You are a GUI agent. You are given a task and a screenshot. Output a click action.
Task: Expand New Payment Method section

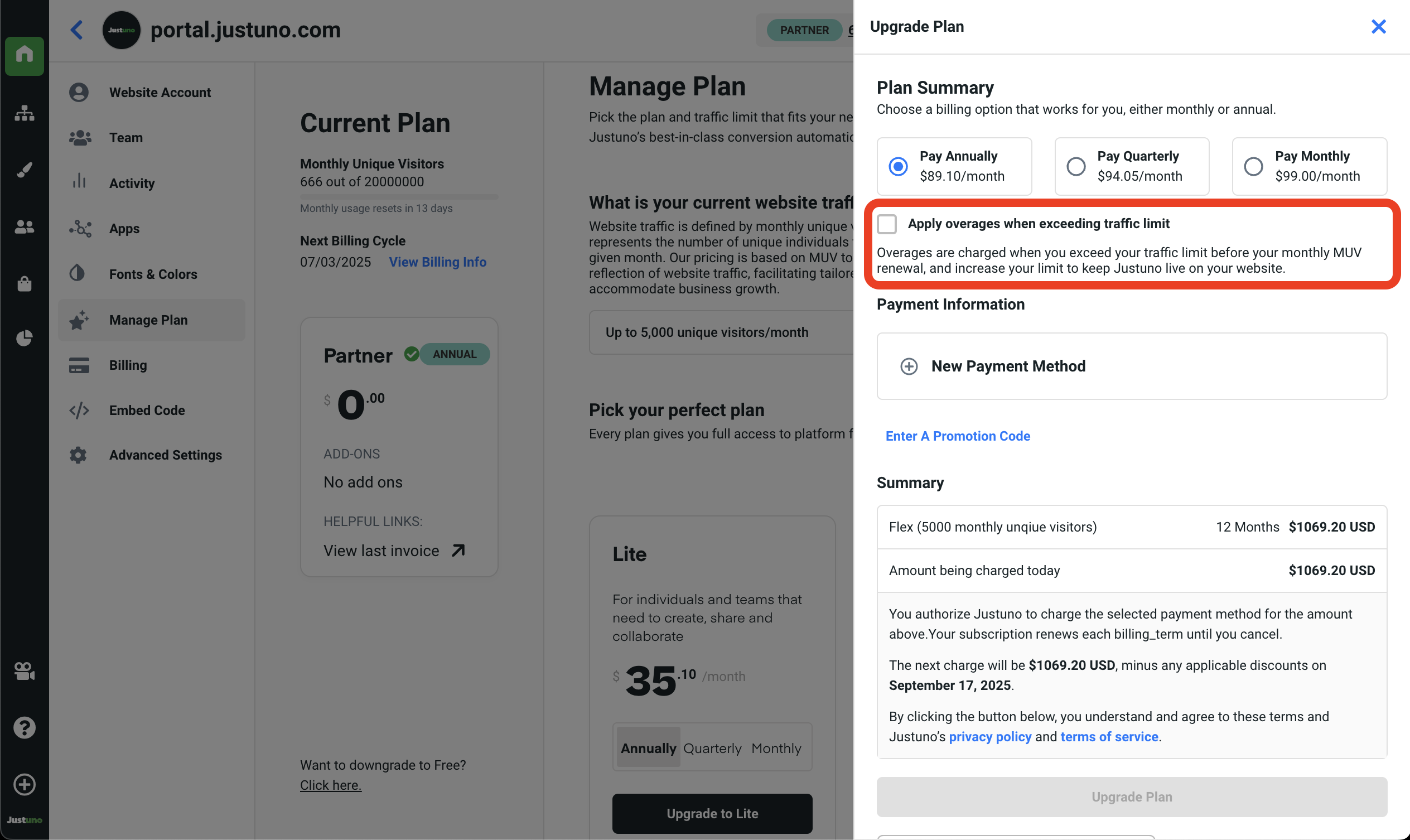pos(1007,366)
